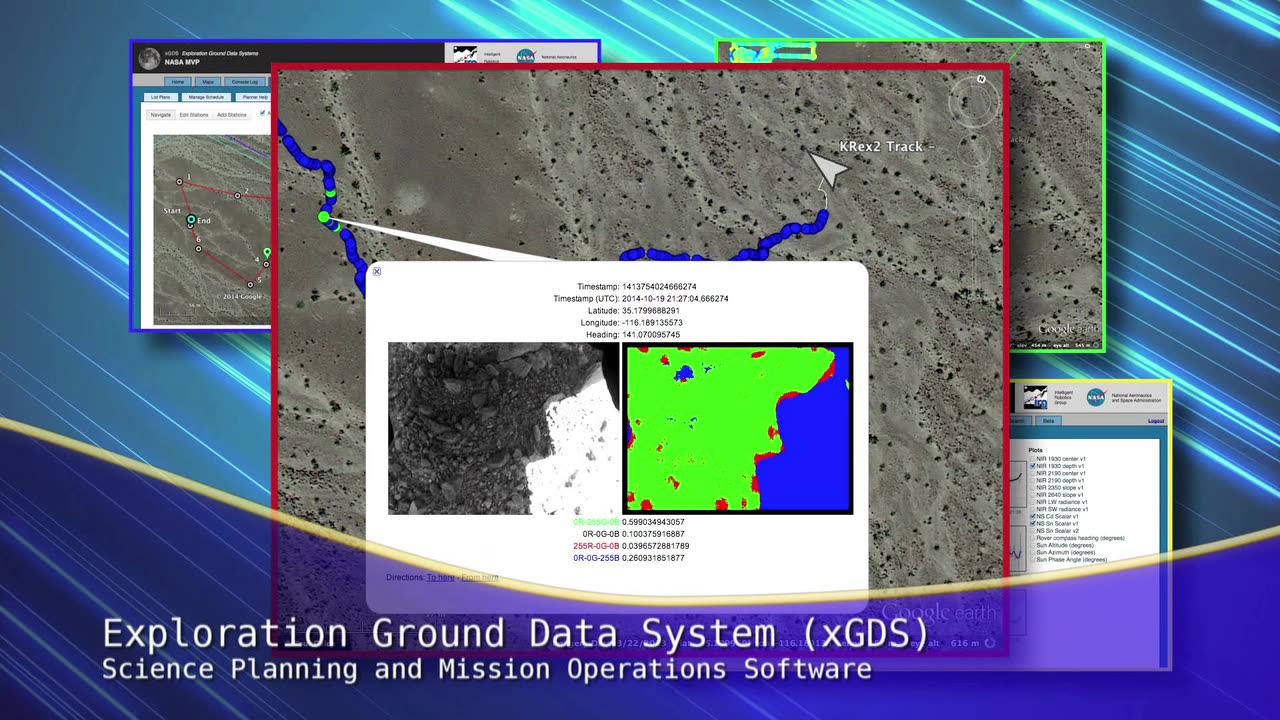1280x720 pixels.
Task: Enable NS Sn Scalar v2 plot
Action: [1032, 531]
